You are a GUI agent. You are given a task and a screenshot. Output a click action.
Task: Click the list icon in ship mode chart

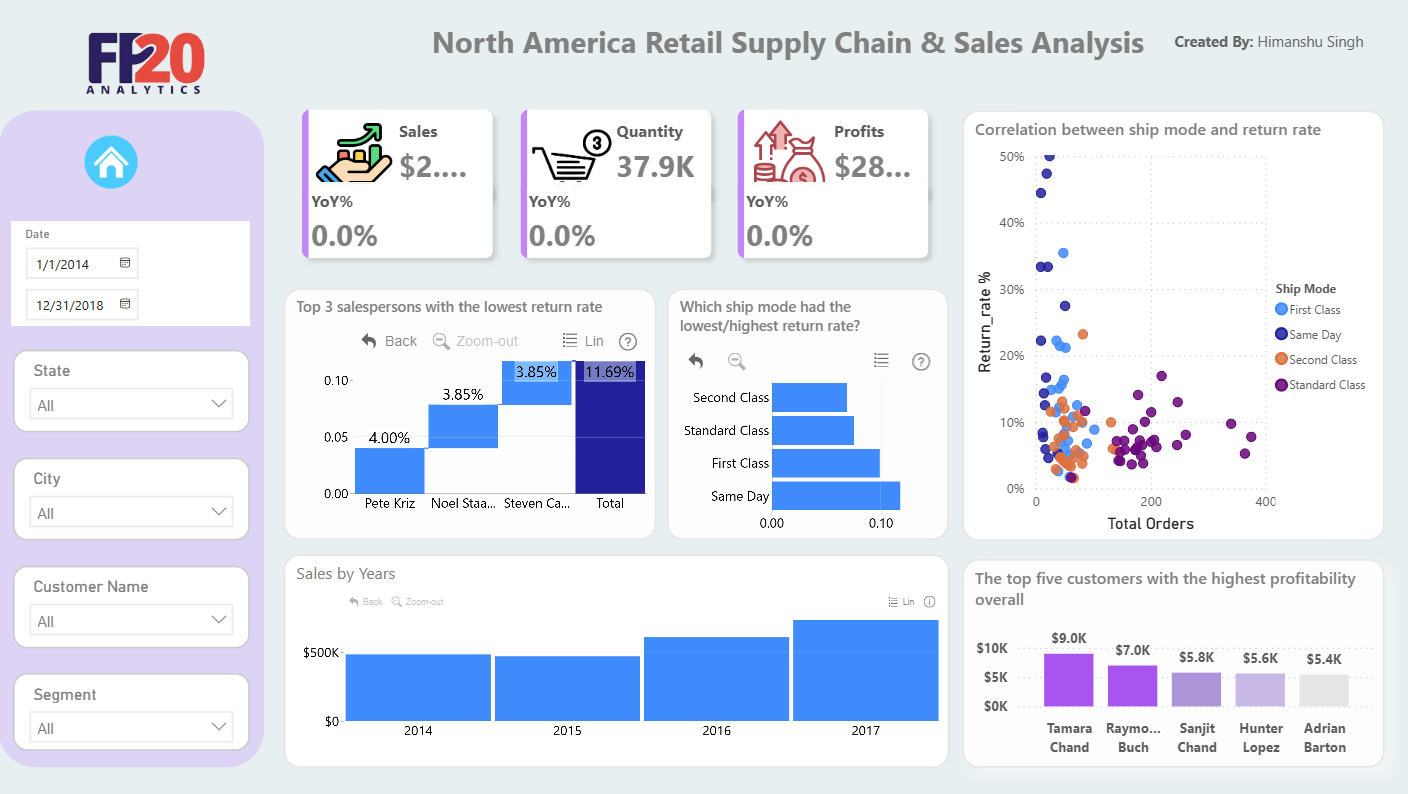(881, 360)
